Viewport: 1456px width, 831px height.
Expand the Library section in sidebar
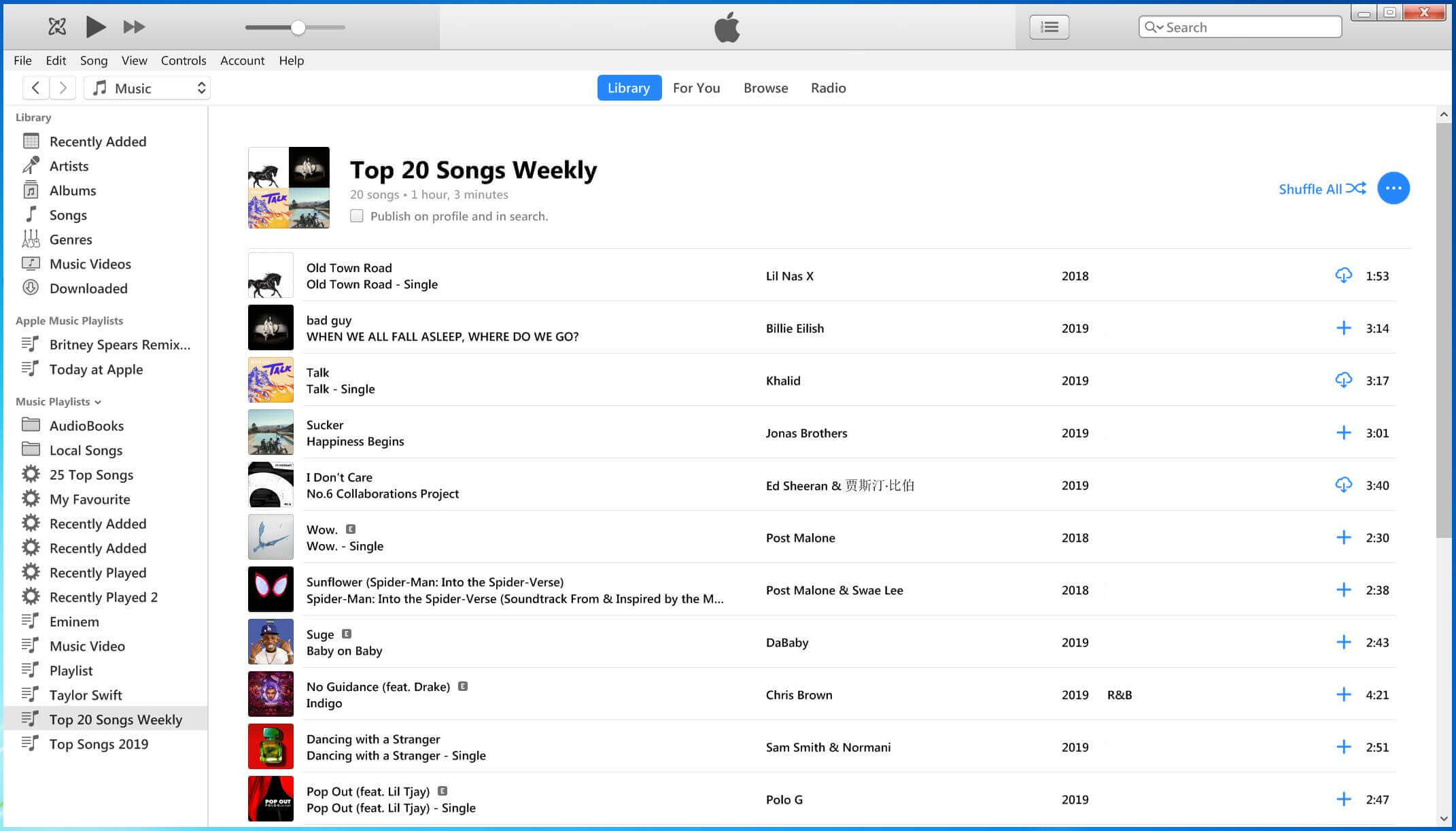[33, 116]
